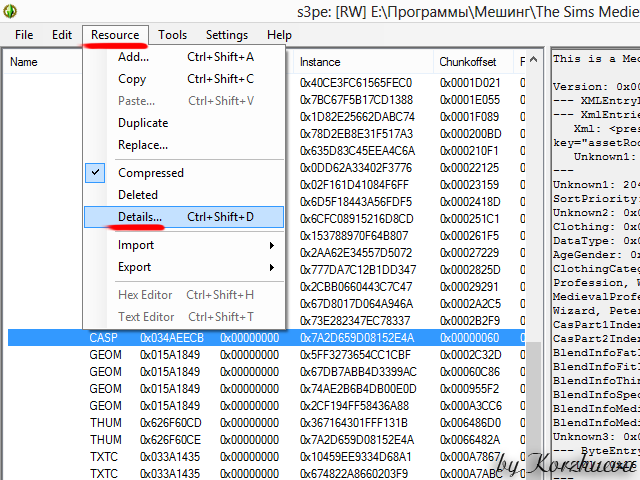Choose Replace... menu entry
Screen dimensions: 640x480
pos(143,145)
